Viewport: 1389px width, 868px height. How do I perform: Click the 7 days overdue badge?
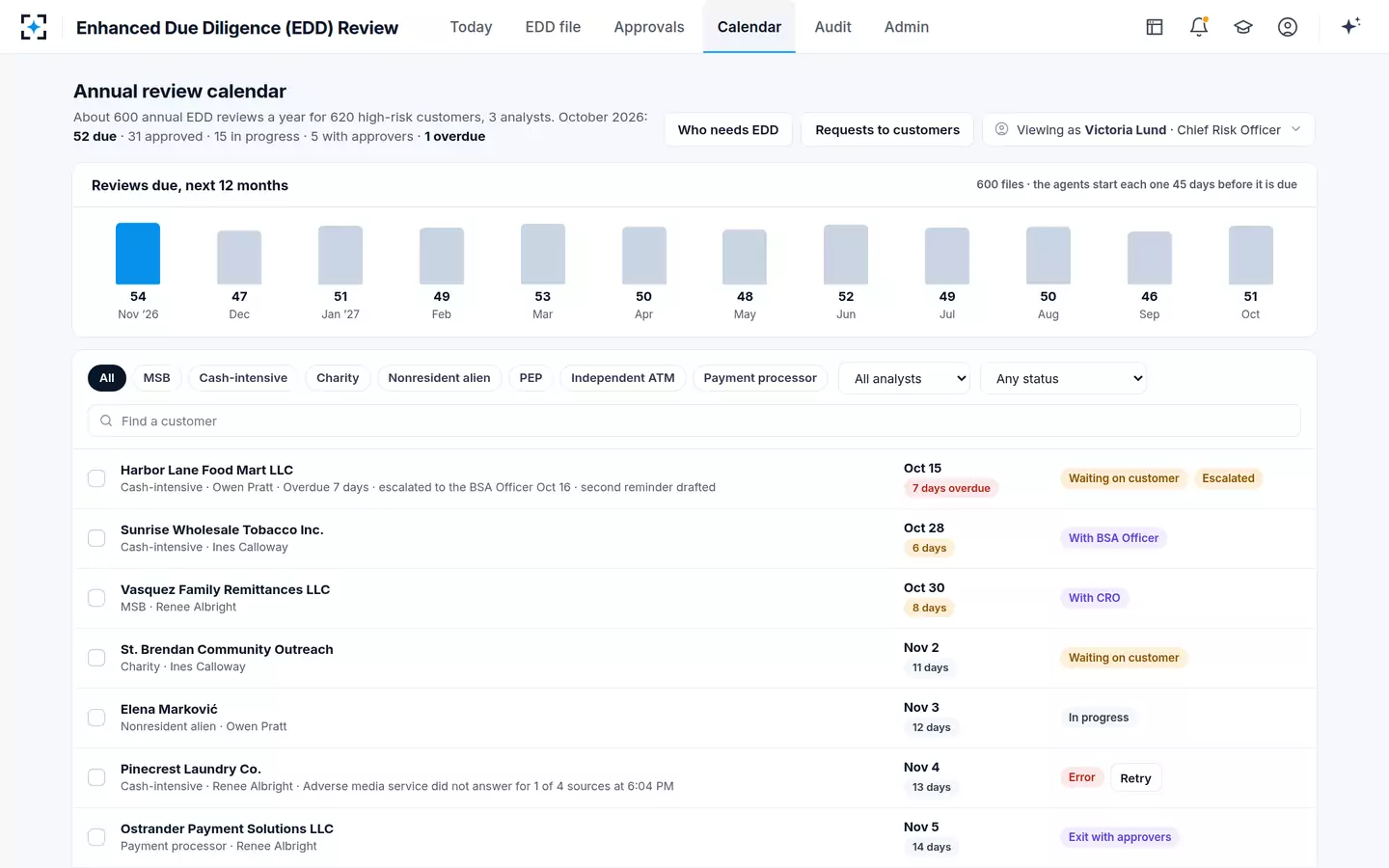(x=951, y=488)
